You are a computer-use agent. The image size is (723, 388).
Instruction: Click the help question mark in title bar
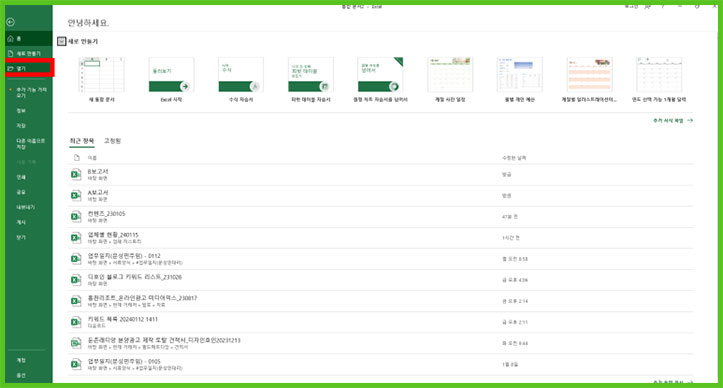(x=663, y=6)
